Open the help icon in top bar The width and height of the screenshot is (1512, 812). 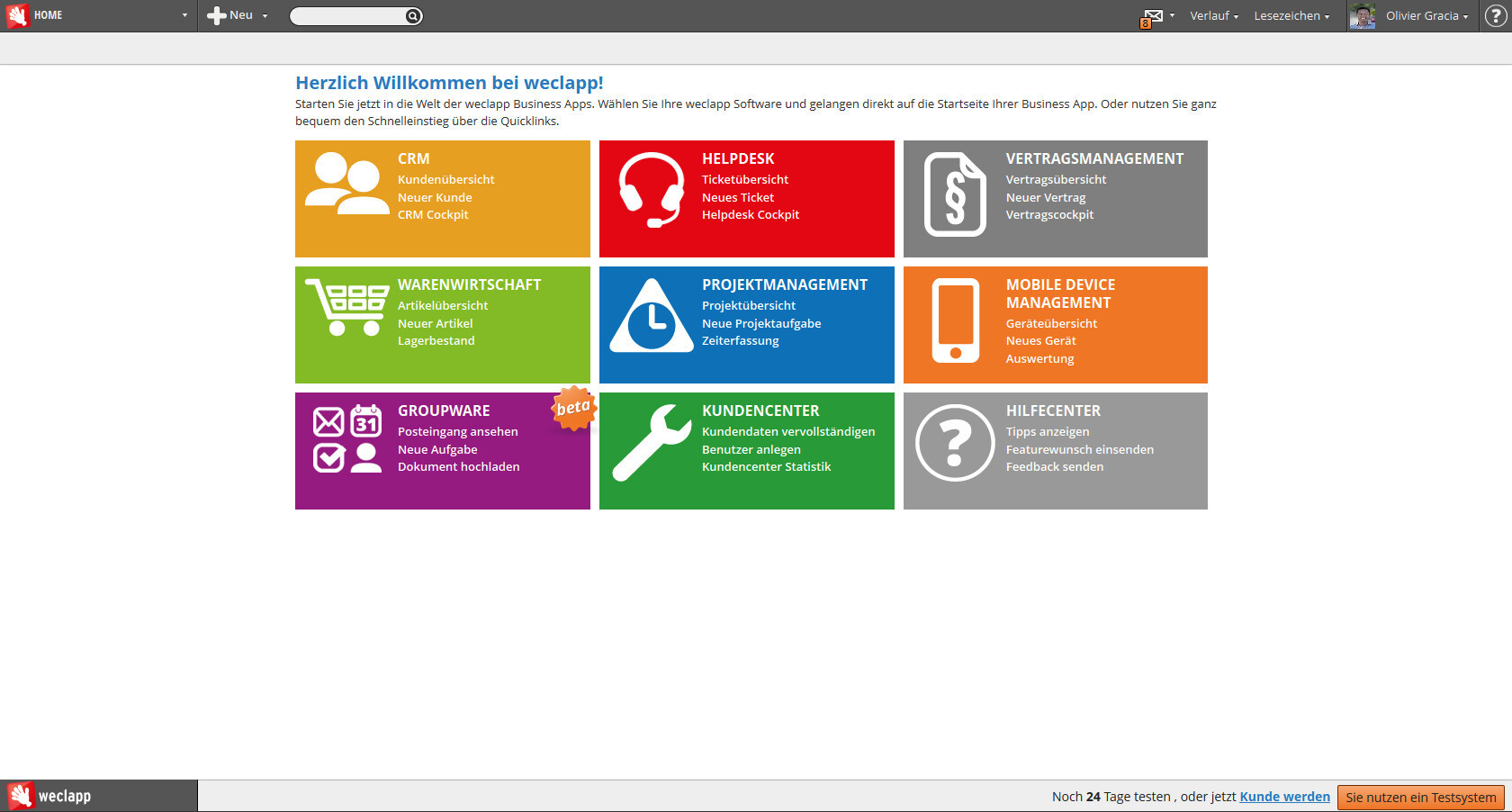(1496, 16)
